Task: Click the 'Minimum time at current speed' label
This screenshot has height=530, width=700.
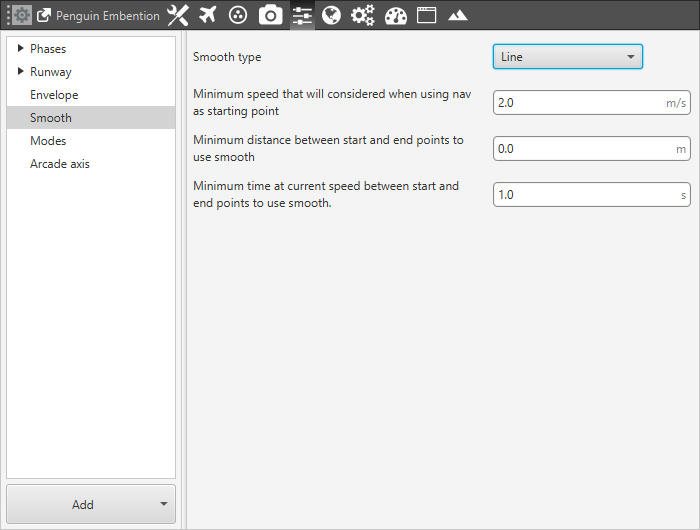Action: tap(326, 194)
